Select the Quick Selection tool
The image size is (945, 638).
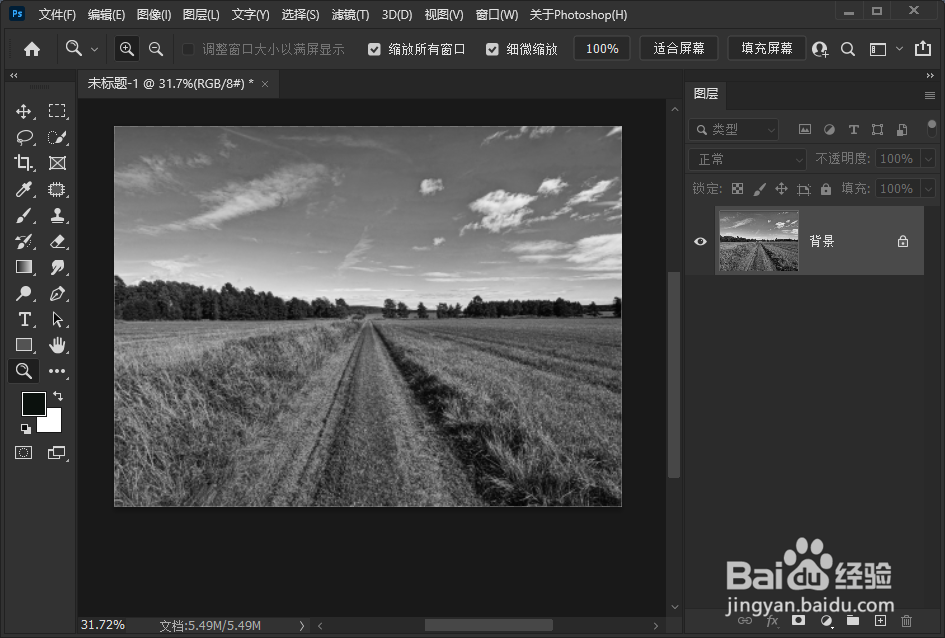coord(57,137)
